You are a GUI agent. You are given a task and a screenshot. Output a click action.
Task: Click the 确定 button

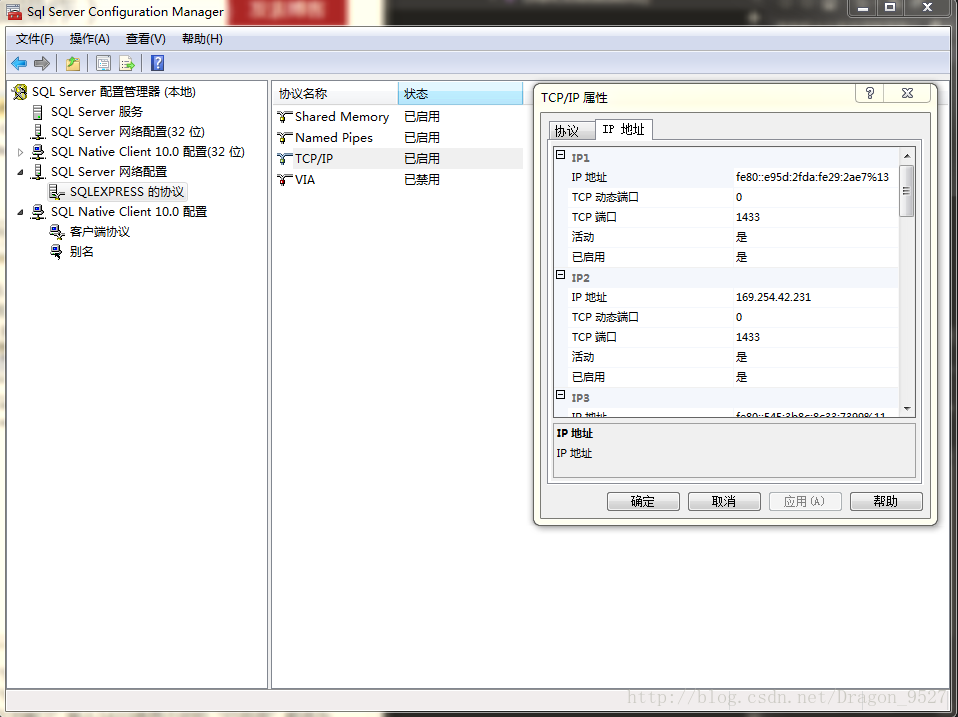(643, 501)
